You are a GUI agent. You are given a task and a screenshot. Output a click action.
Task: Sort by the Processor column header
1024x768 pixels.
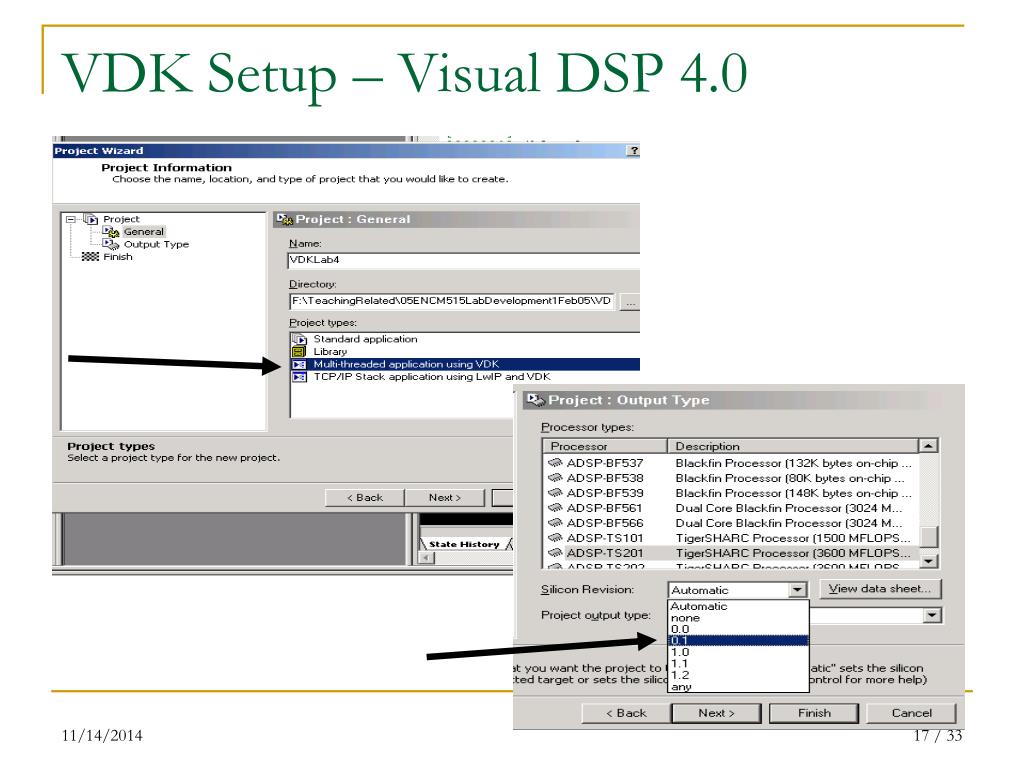click(605, 446)
